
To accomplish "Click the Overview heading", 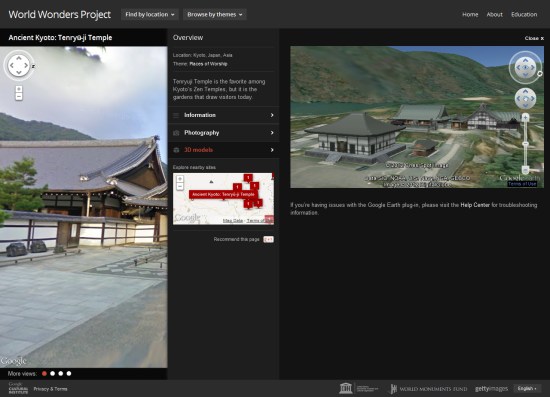I will pyautogui.click(x=188, y=38).
